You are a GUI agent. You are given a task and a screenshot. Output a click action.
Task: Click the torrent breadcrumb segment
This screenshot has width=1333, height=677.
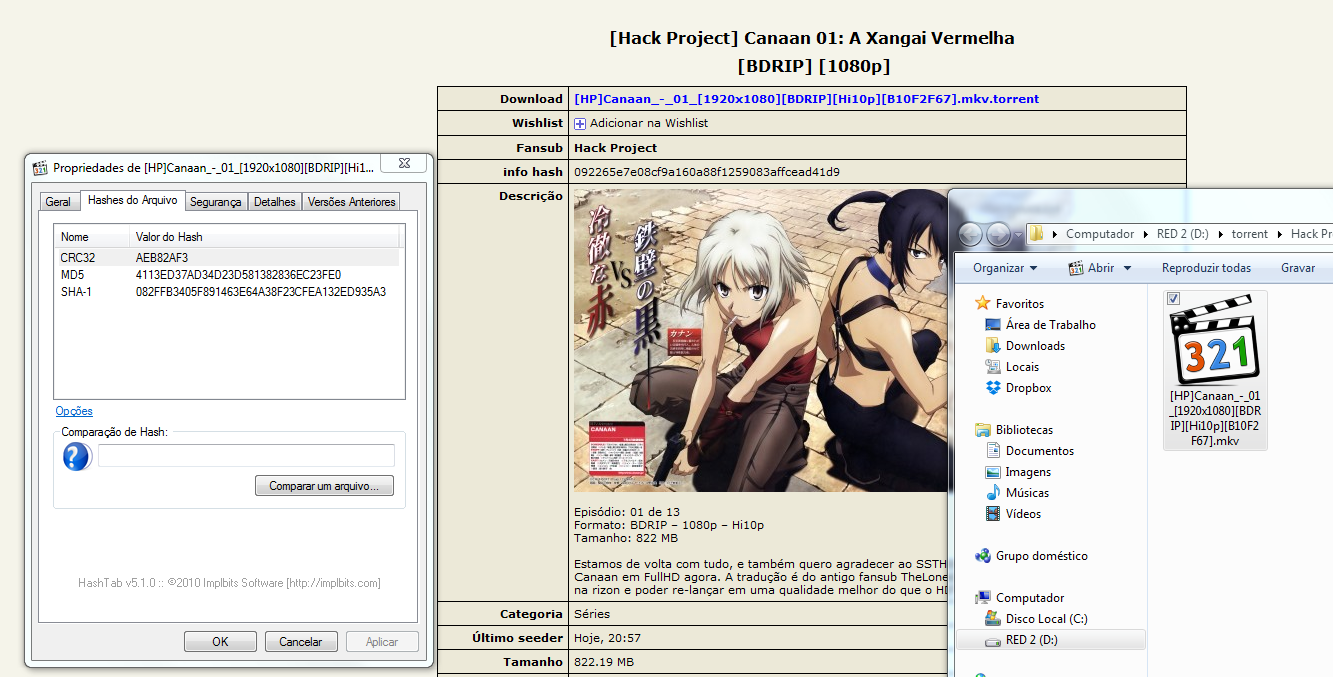(1250, 234)
